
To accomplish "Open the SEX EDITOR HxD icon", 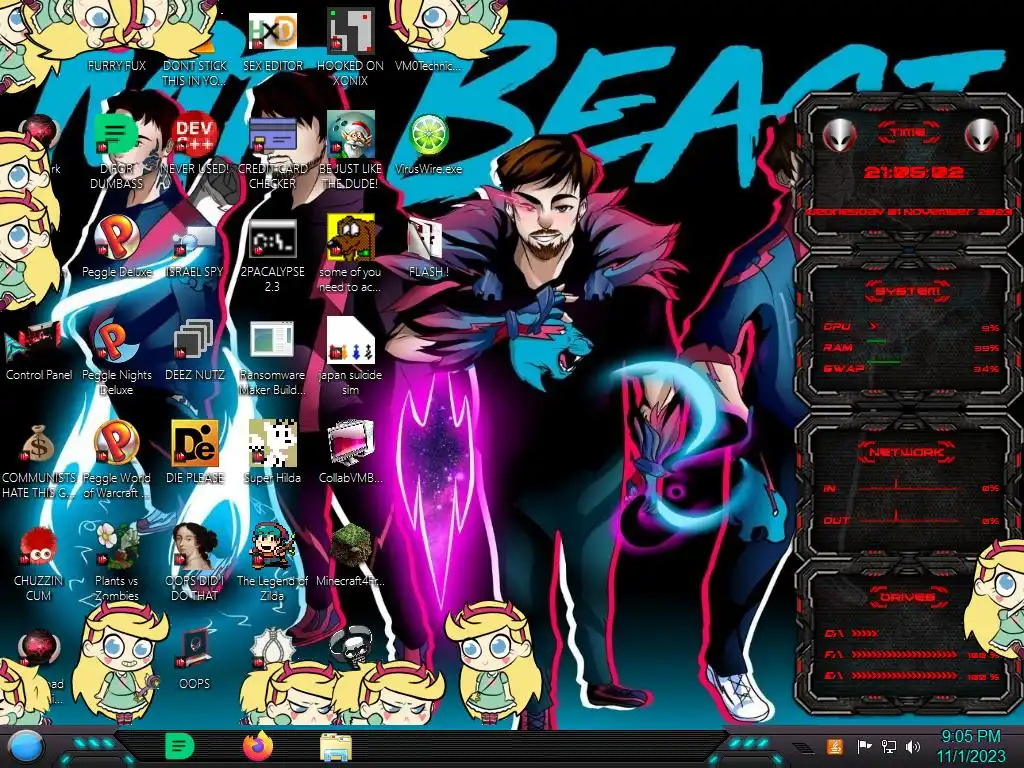I will (x=273, y=31).
